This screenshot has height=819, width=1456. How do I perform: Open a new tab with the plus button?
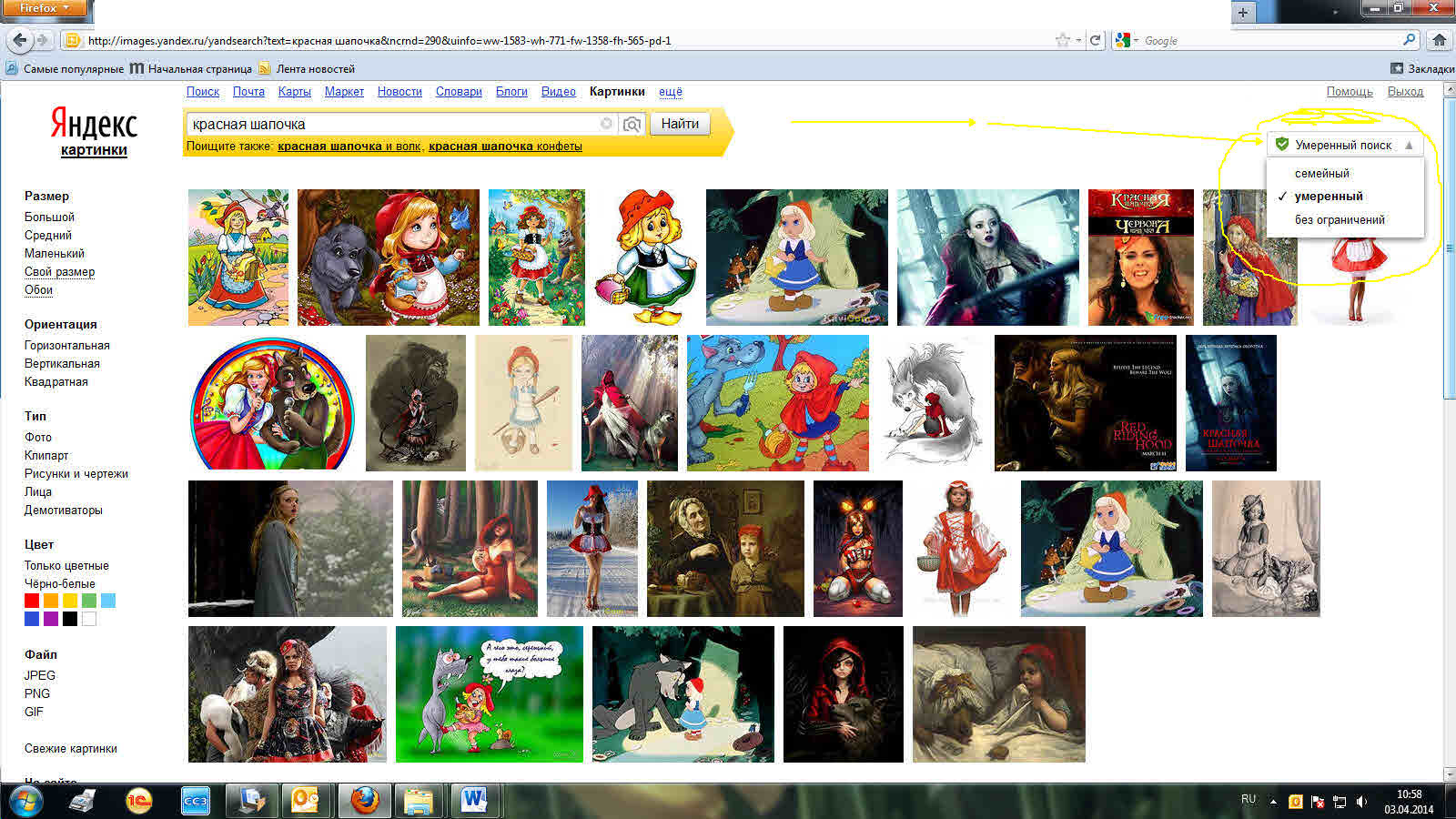(x=1243, y=12)
